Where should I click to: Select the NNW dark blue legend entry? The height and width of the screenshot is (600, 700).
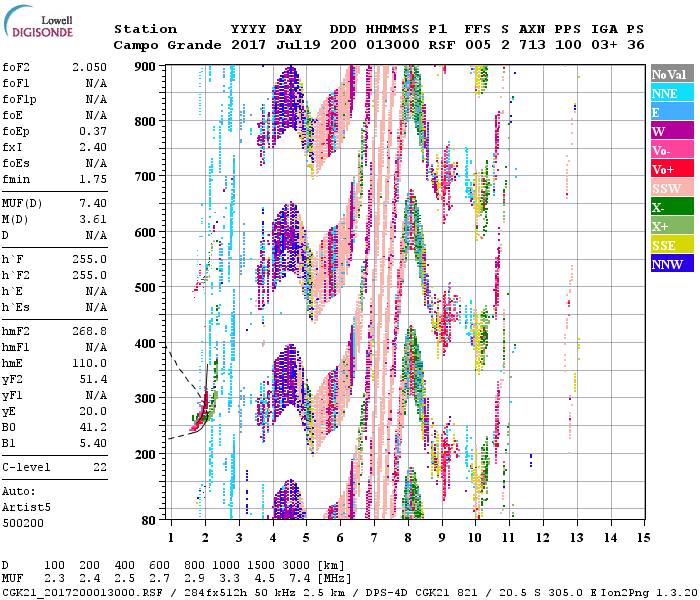tap(672, 265)
